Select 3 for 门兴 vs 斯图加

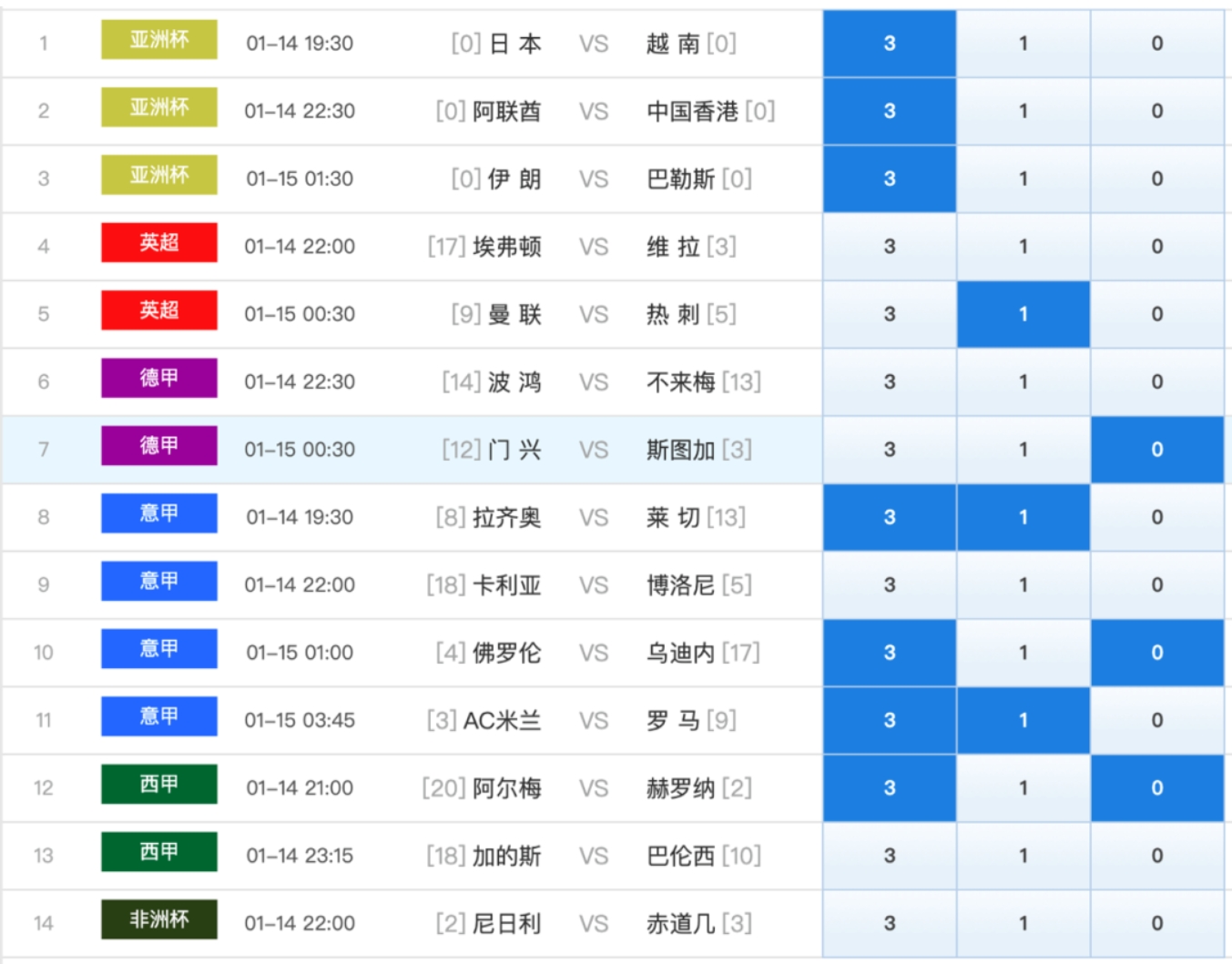(890, 450)
